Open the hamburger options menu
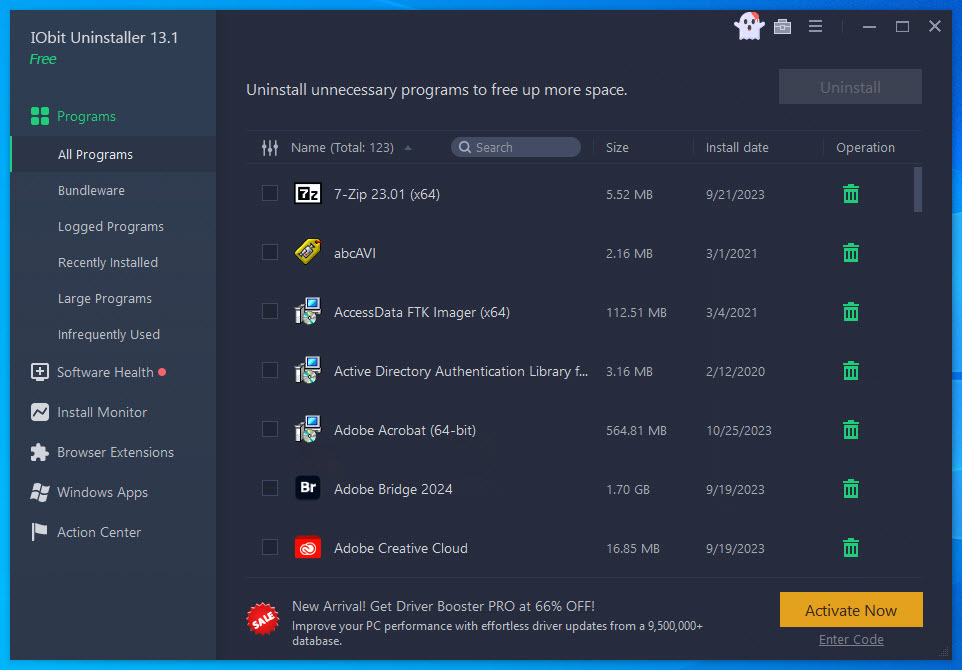This screenshot has width=962, height=670. pyautogui.click(x=816, y=27)
